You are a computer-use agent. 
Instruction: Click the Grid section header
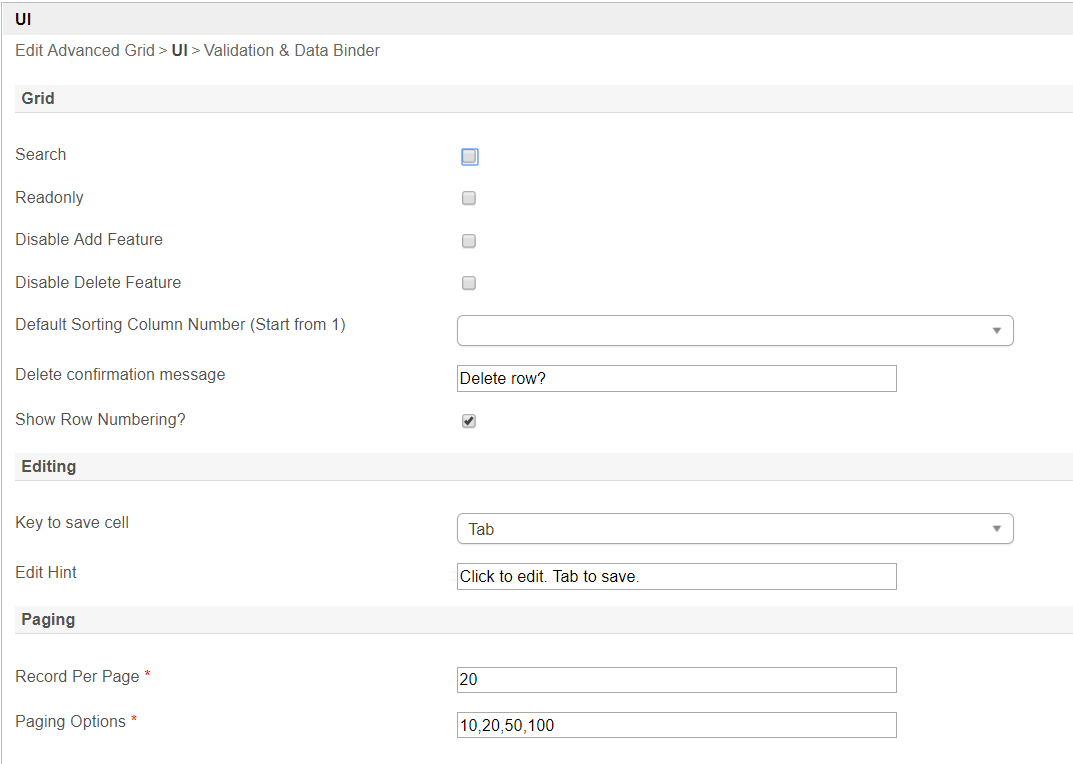[38, 99]
